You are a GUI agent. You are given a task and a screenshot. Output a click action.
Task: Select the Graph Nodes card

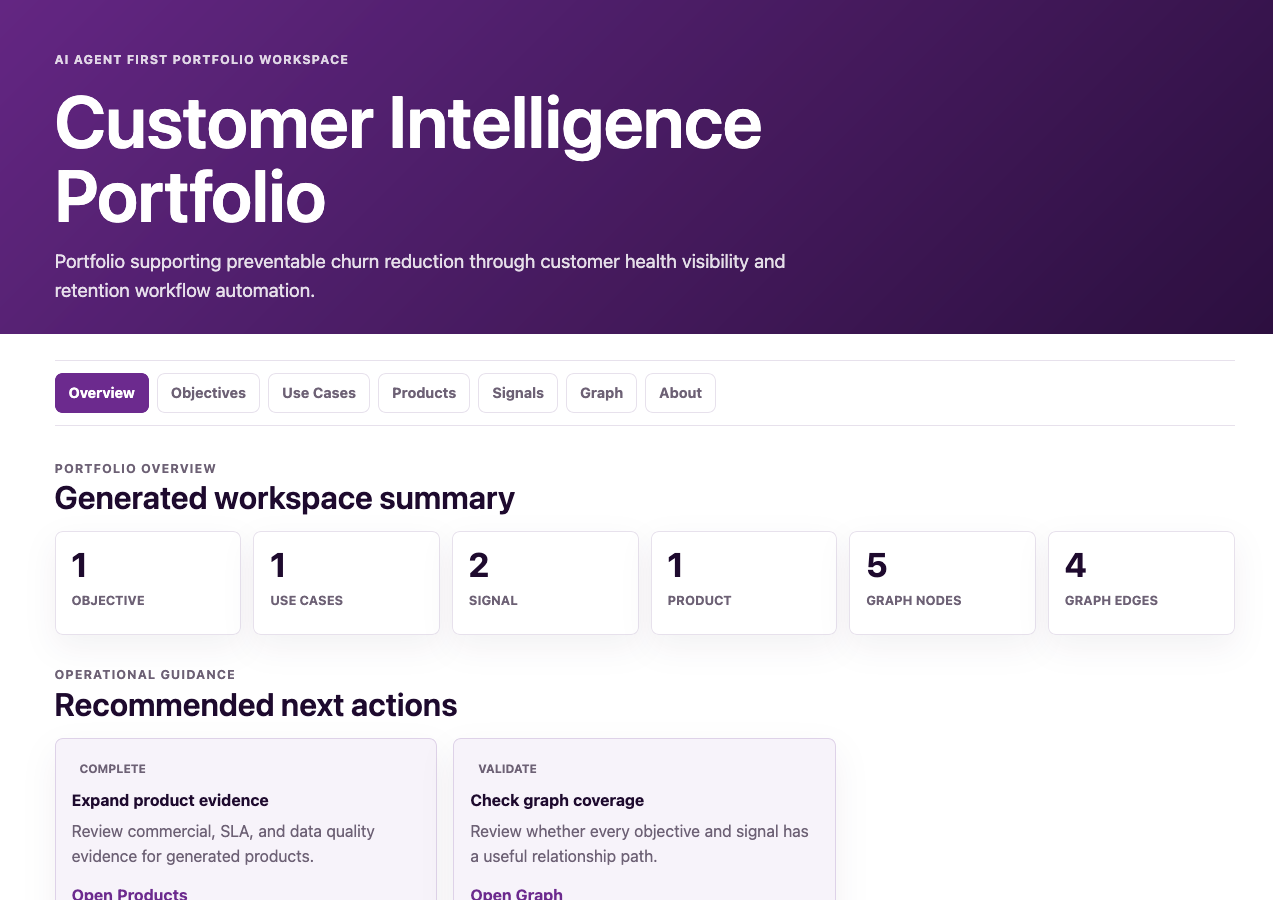942,583
